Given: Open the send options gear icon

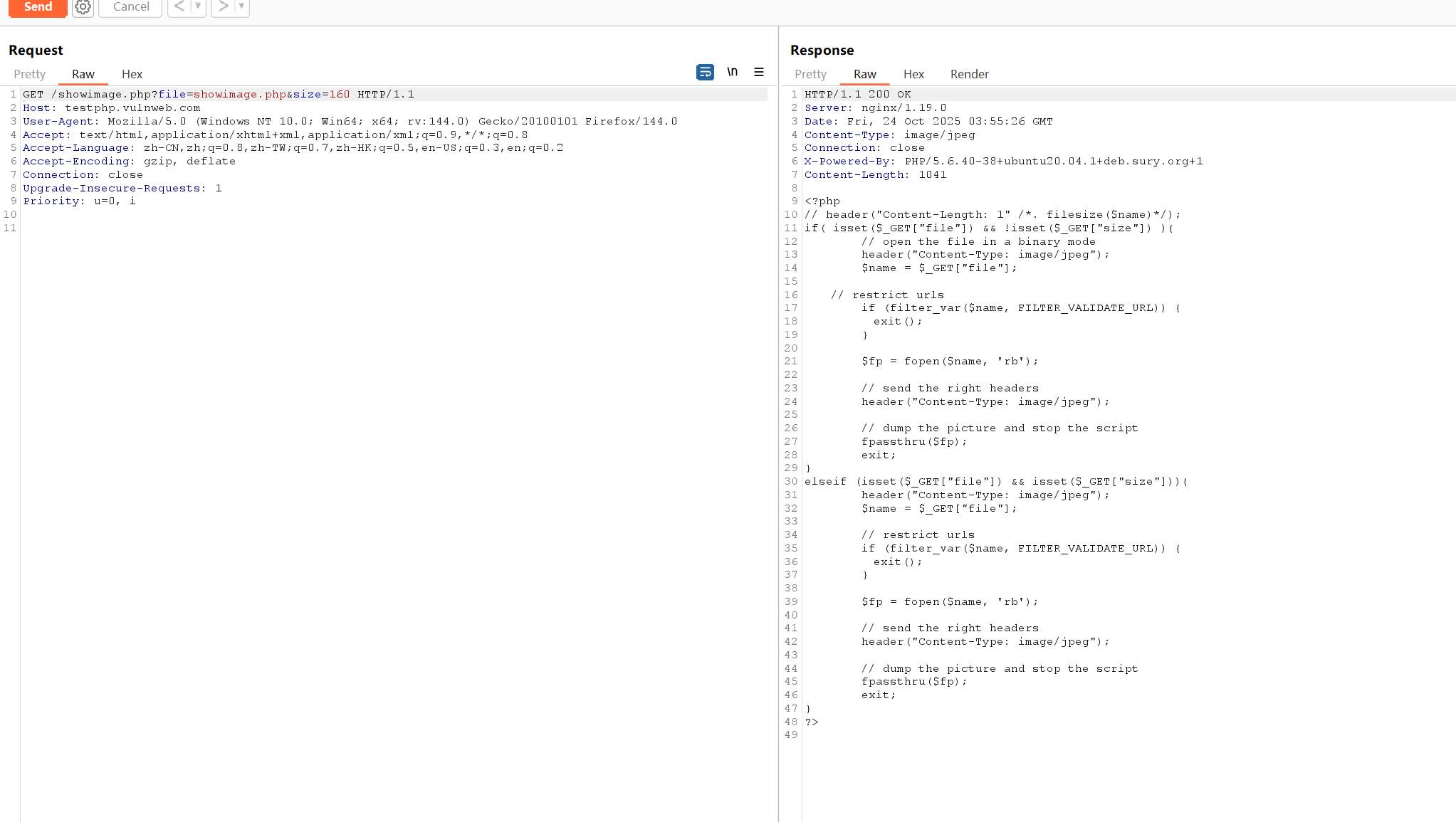Looking at the screenshot, I should pos(83,7).
